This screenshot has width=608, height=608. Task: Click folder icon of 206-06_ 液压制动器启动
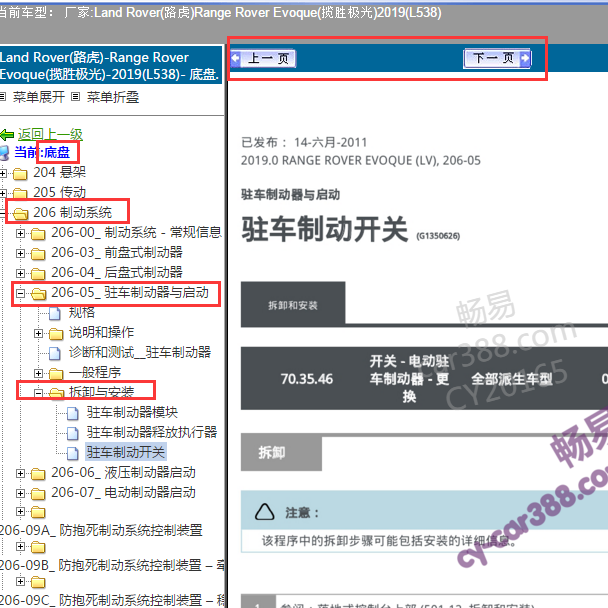pyautogui.click(x=38, y=474)
